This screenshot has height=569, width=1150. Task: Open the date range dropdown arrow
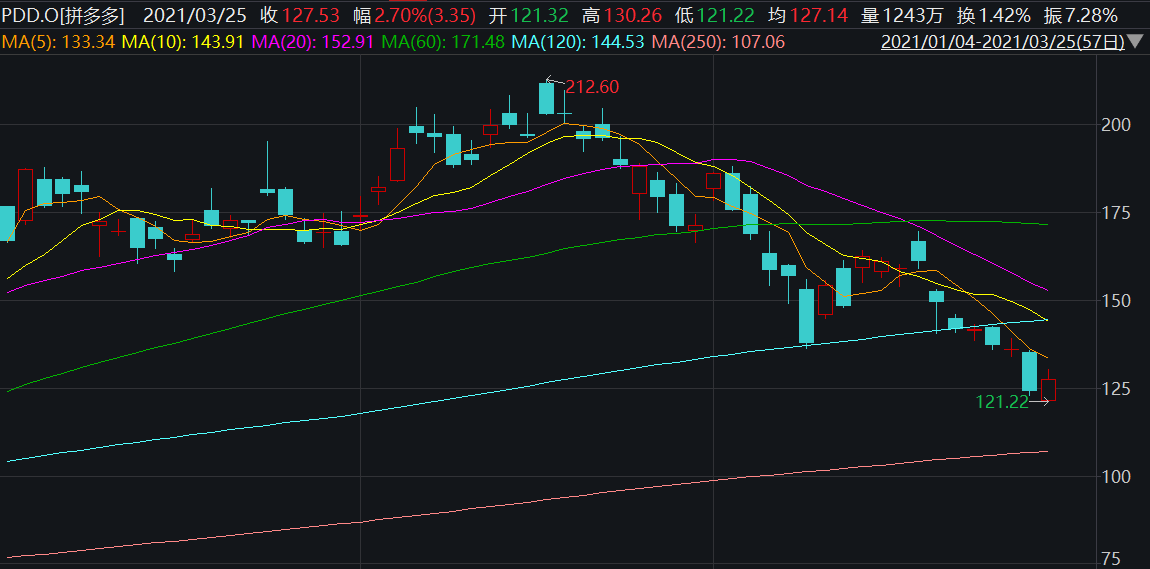pos(1133,42)
